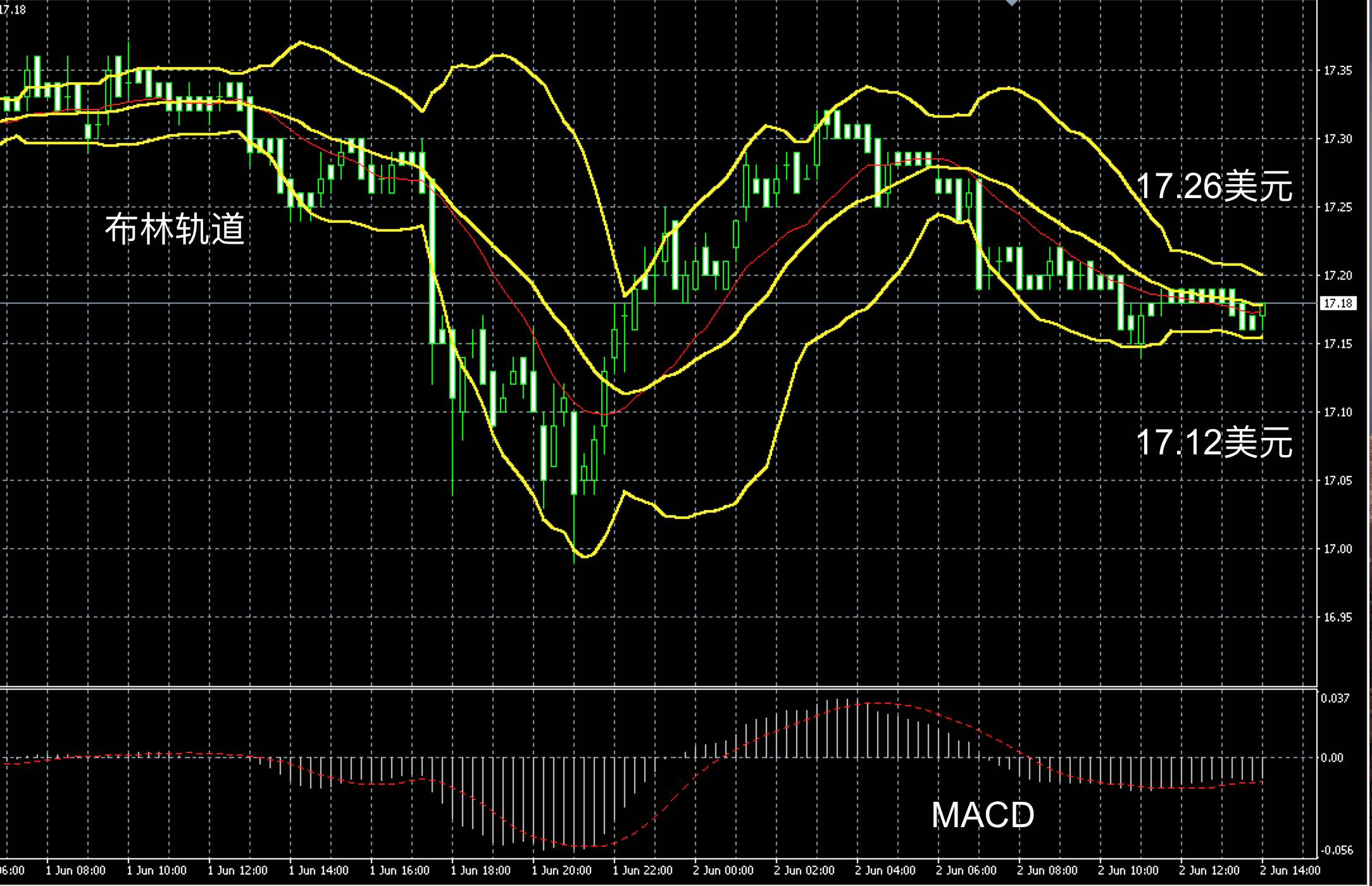Click the 2 Jun 00:00 time label
The width and height of the screenshot is (1372, 886).
(723, 871)
